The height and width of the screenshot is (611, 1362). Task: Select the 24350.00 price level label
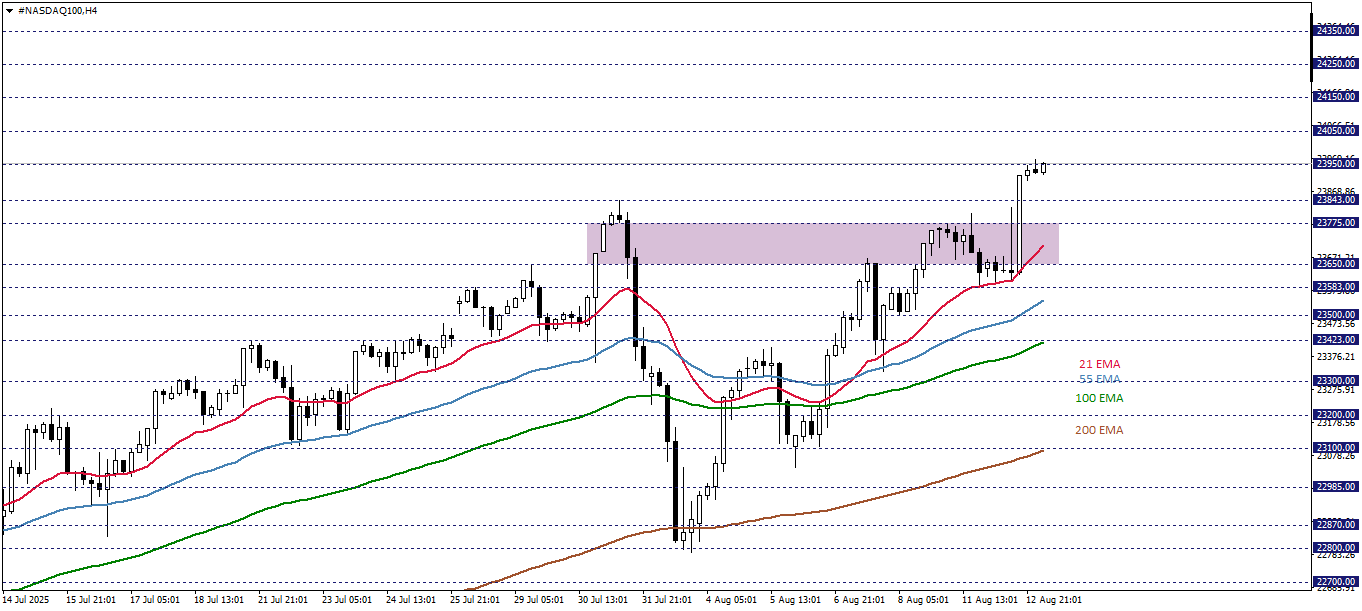tap(1335, 31)
